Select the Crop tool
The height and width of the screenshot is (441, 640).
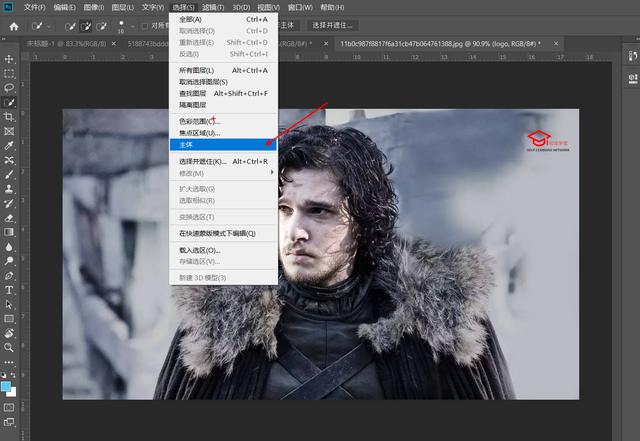coord(9,117)
